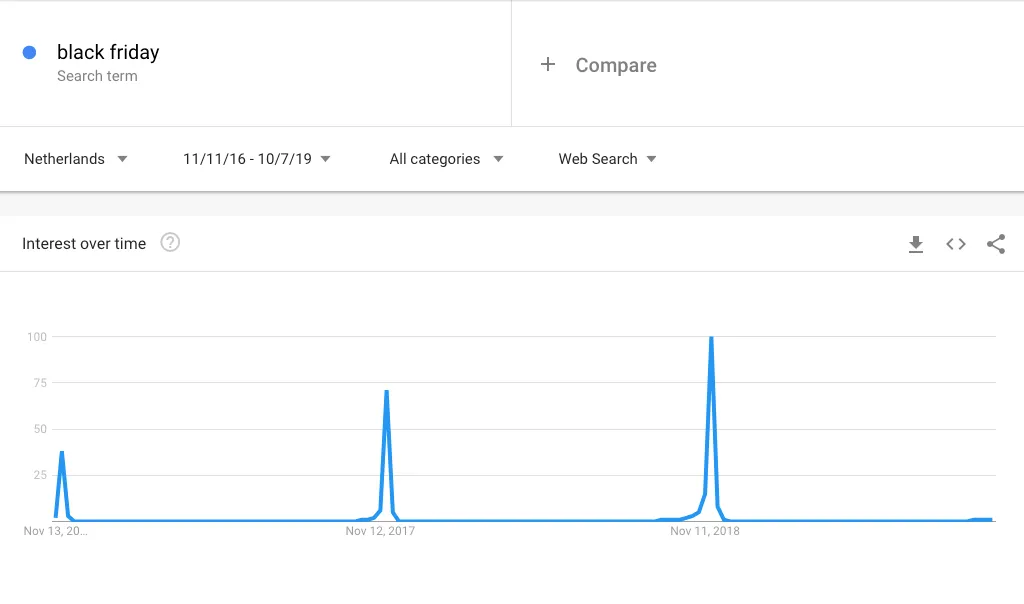Click the Interest over time heading
This screenshot has height=604, width=1024.
84,244
